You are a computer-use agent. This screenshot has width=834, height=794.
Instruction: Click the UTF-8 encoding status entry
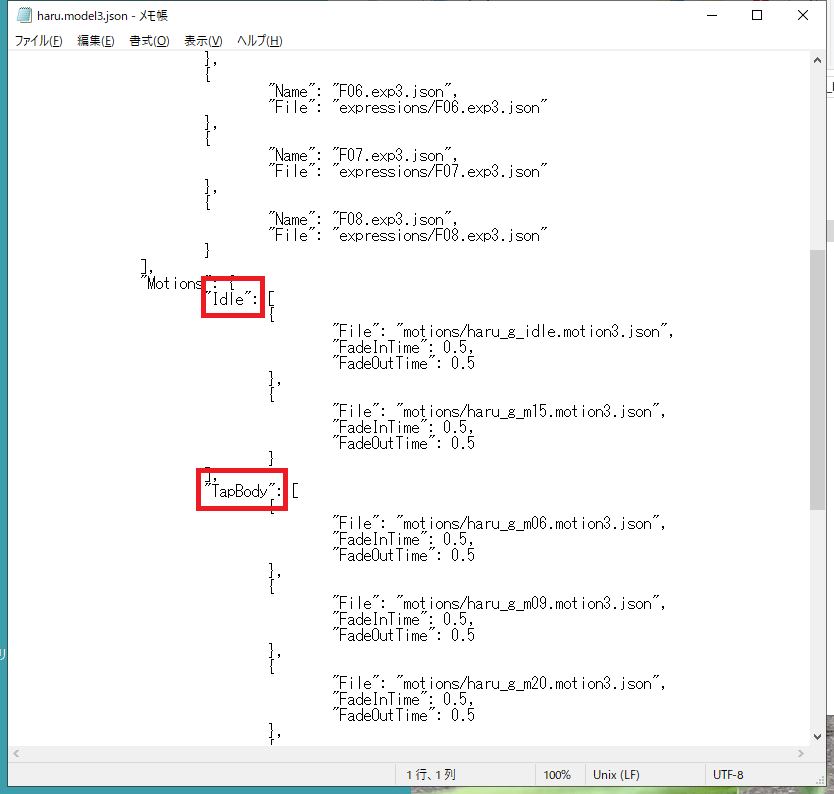tap(728, 775)
